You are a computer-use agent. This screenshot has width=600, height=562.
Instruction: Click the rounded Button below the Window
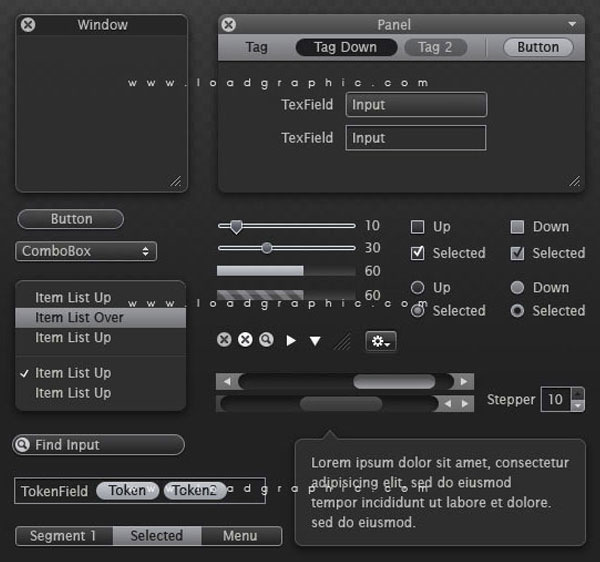pos(71,219)
